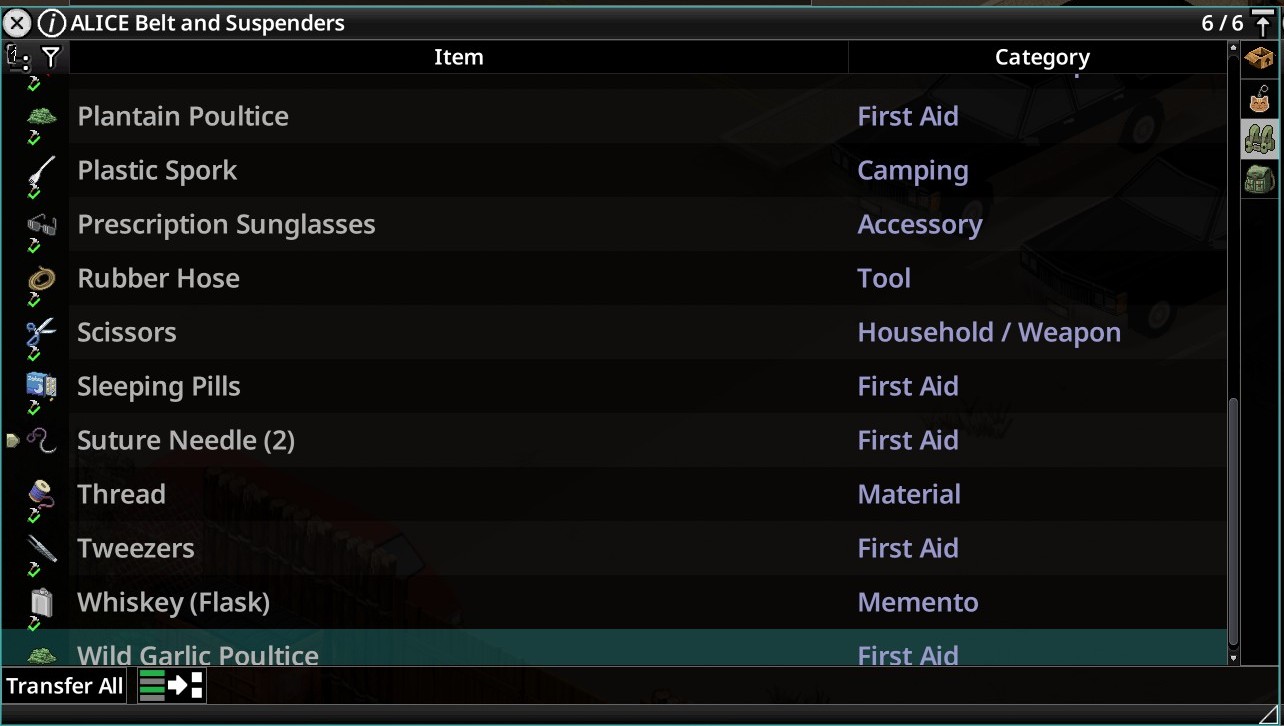This screenshot has height=726, width=1284.
Task: Click the vertical scrollbar thumb
Action: click(1233, 520)
